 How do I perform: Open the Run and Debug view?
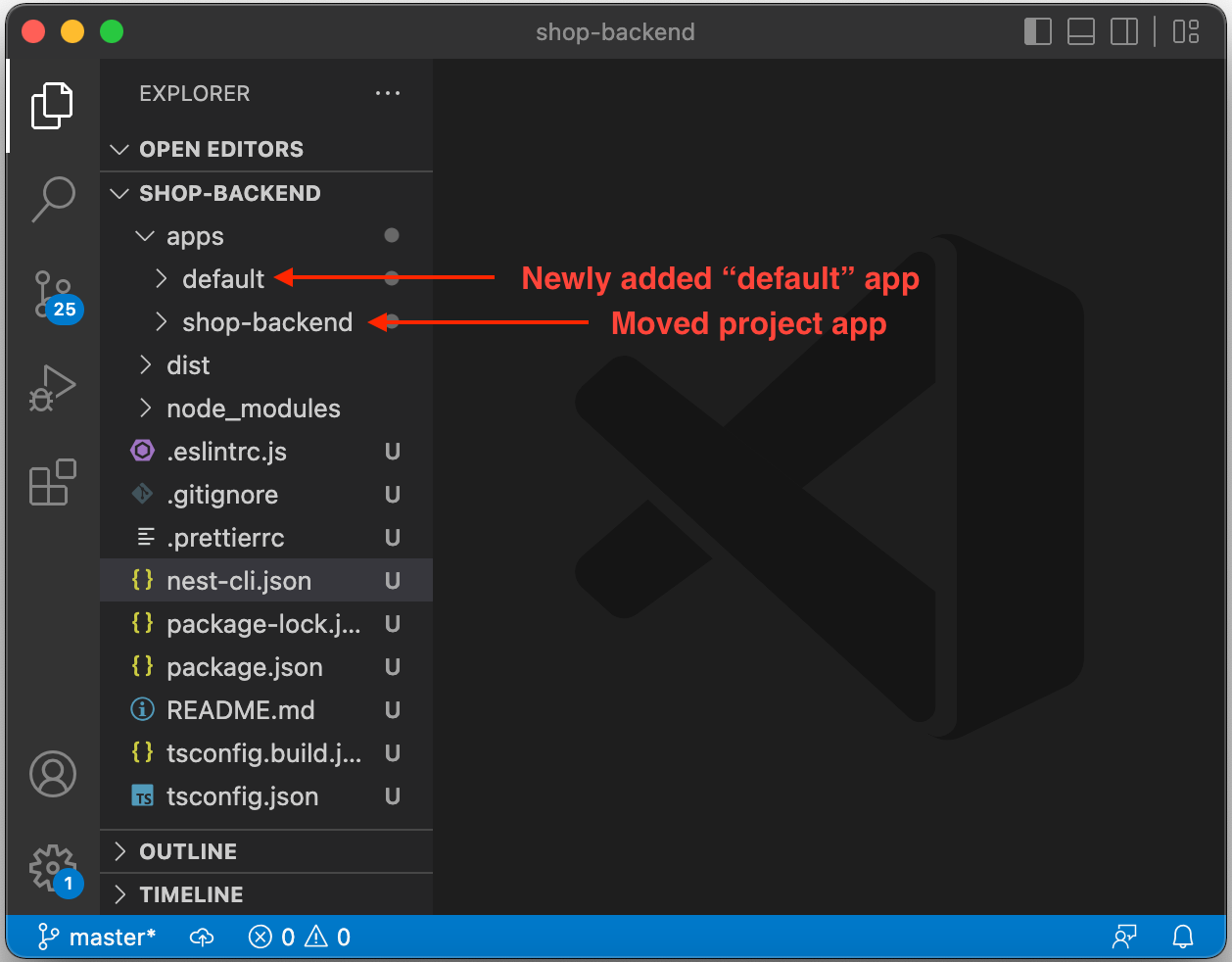pos(53,388)
